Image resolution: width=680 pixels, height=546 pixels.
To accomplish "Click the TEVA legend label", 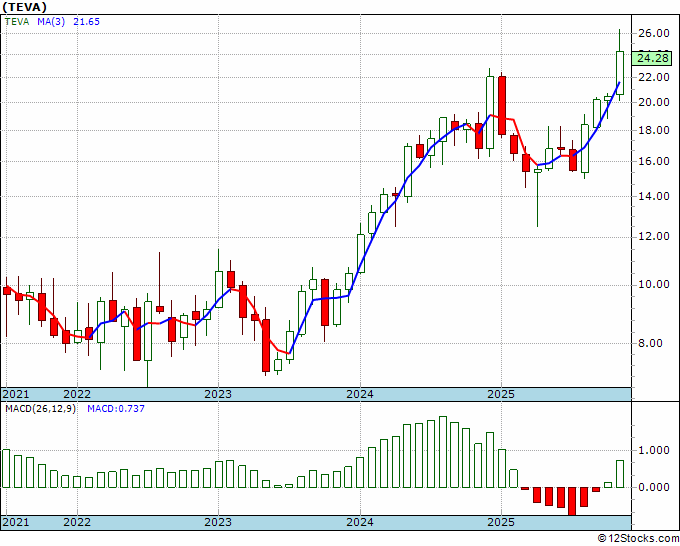I will coord(17,22).
